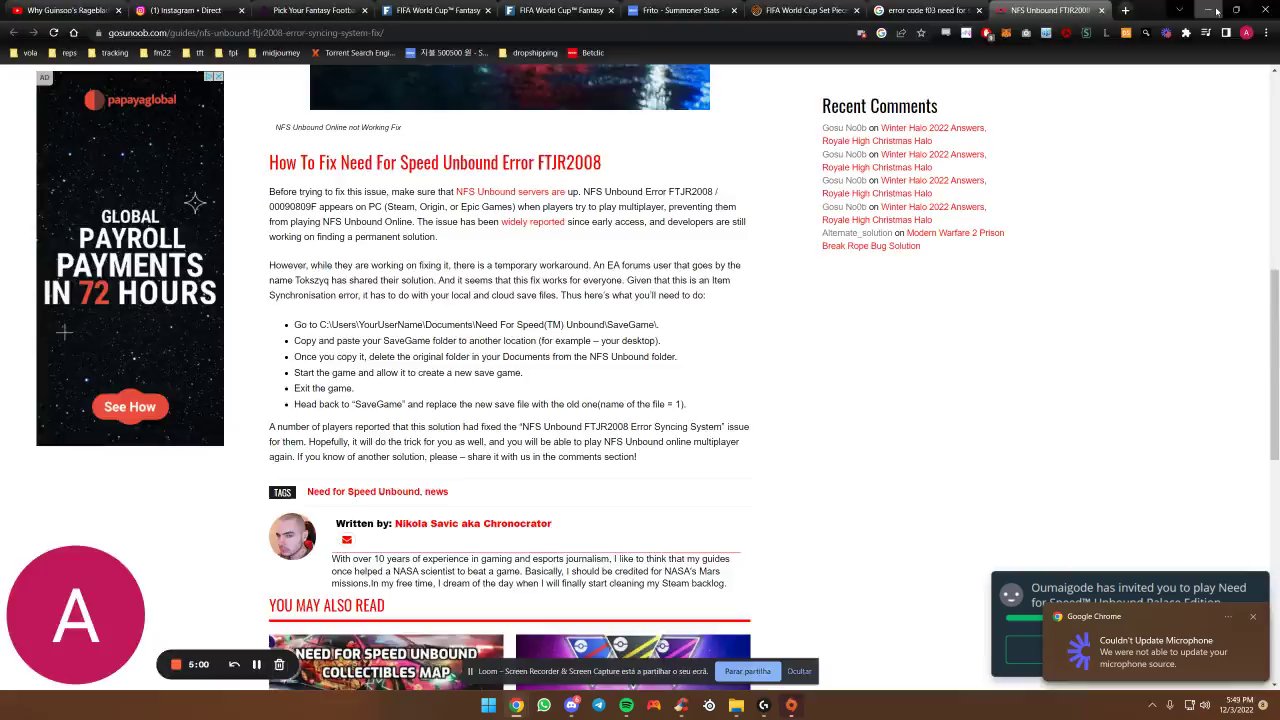Image resolution: width=1280 pixels, height=720 pixels.
Task: Go back with the browser back arrow
Action: (14, 32)
